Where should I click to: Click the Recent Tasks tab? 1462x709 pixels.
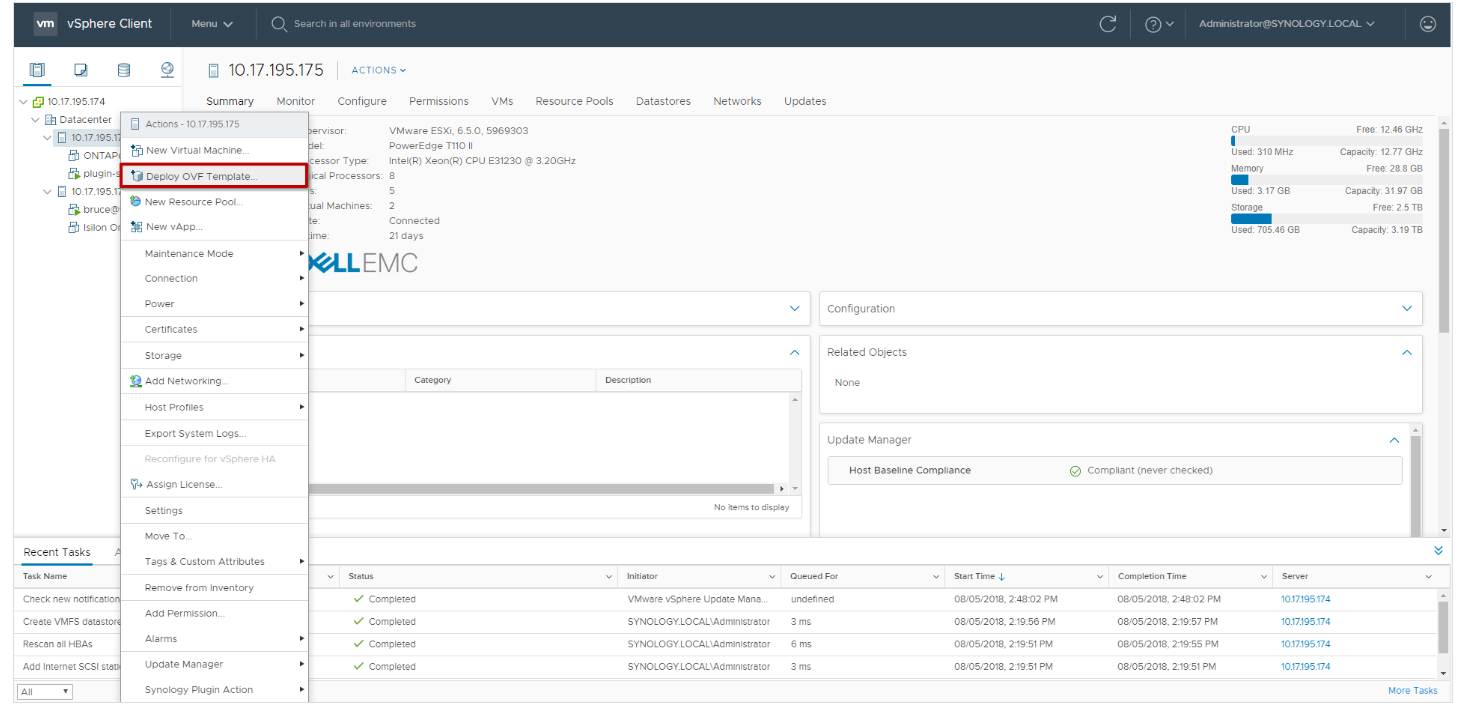pos(57,552)
